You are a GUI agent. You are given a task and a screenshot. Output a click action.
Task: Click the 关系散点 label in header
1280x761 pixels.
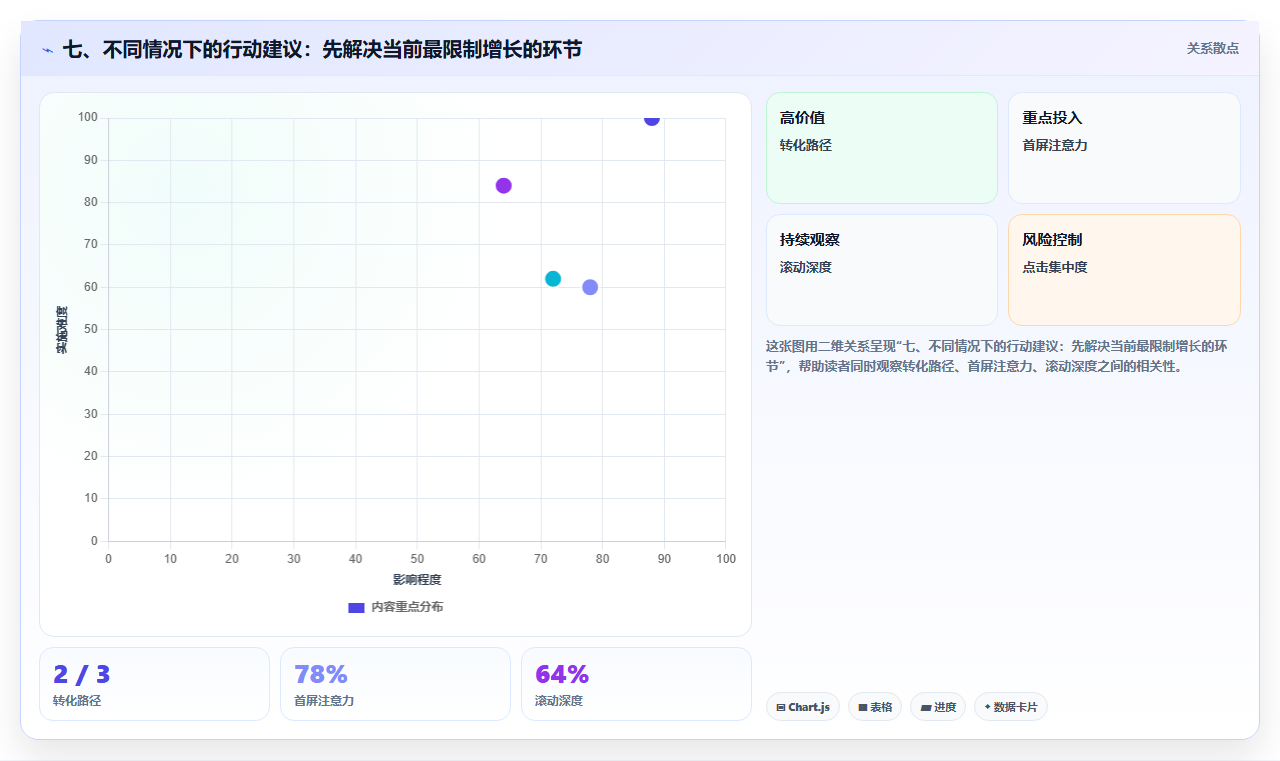point(1213,48)
